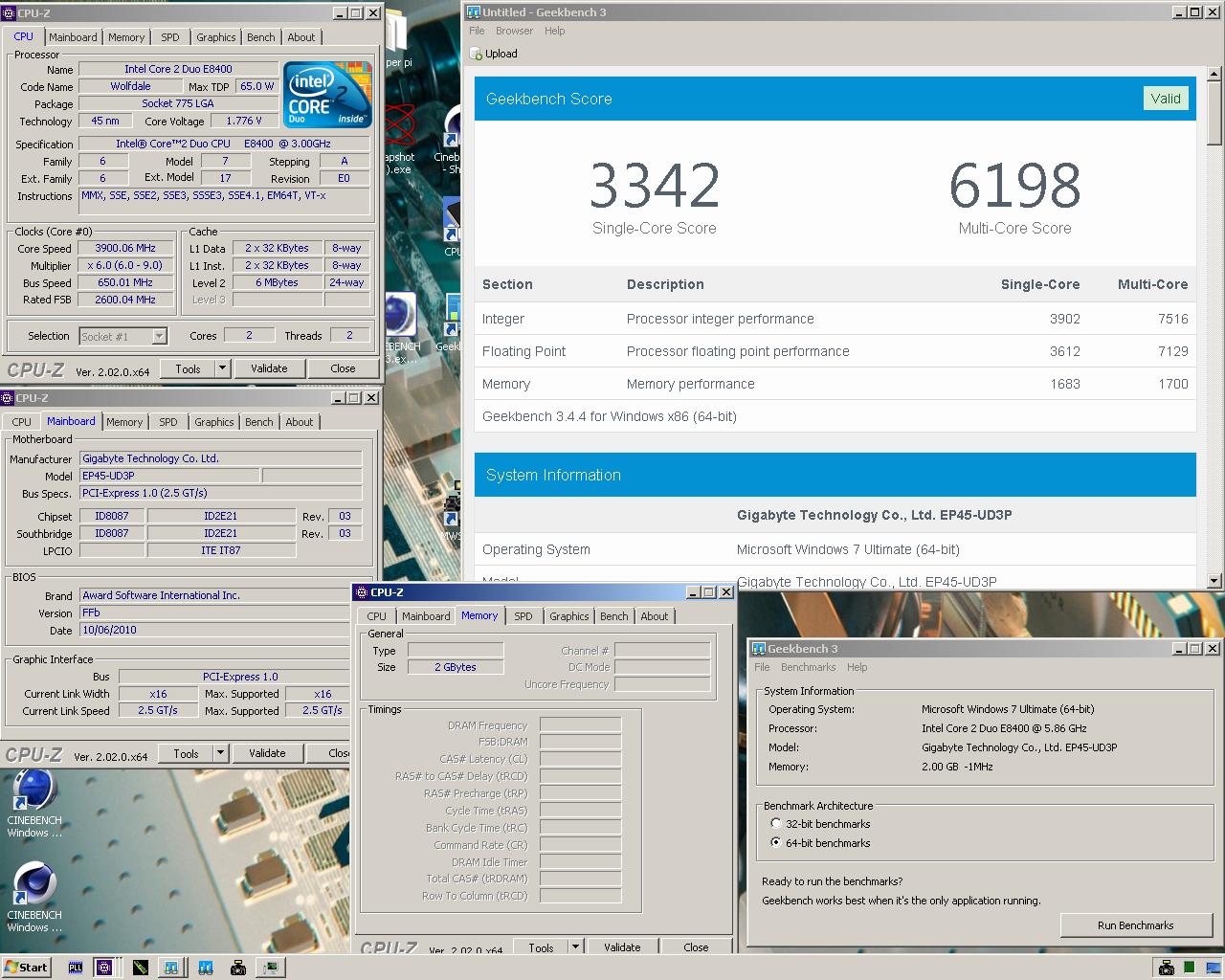Open Tools dropdown arrow in CPU-Z Mainboard window

pos(220,753)
